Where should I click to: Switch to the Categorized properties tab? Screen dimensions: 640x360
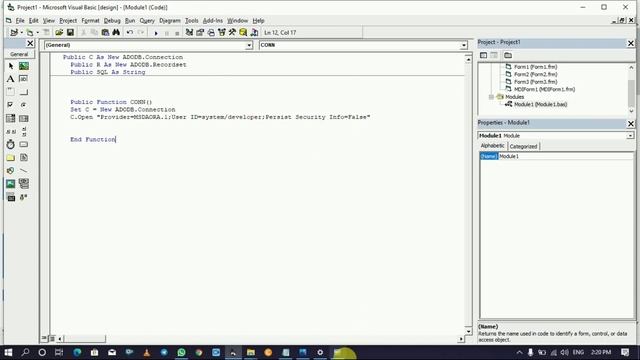point(523,146)
